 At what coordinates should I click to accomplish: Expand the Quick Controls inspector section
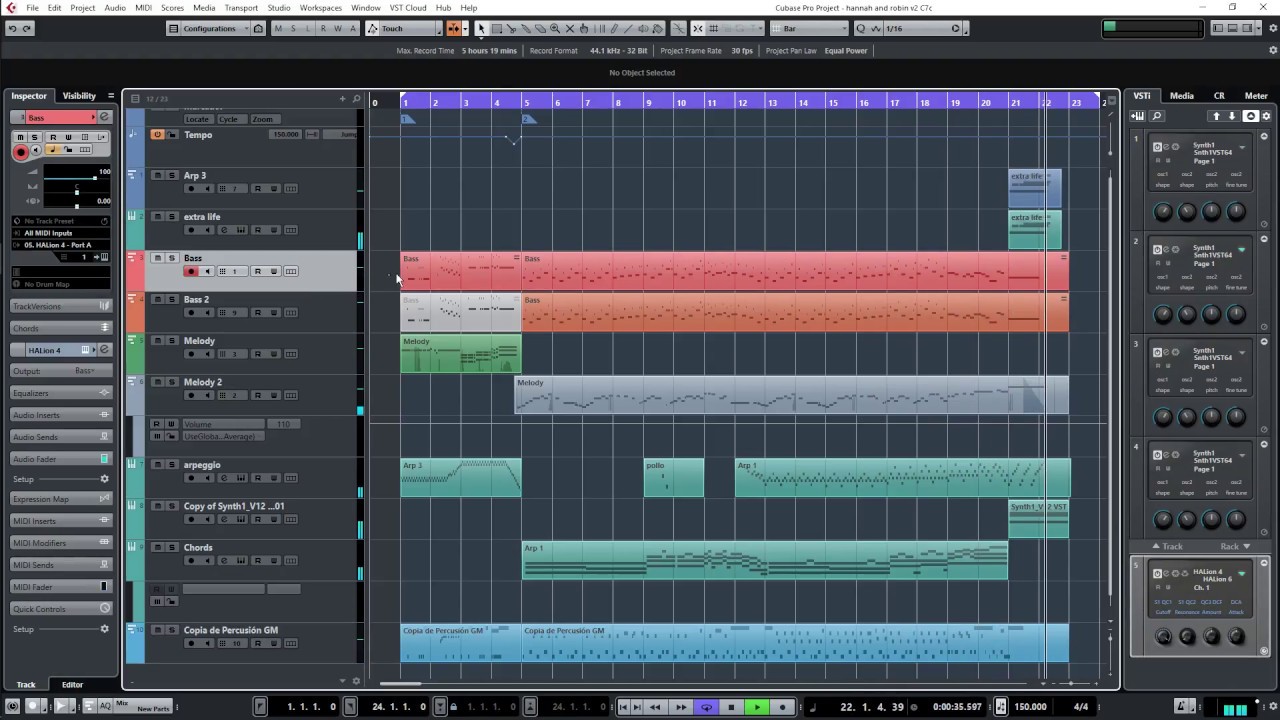(x=61, y=609)
